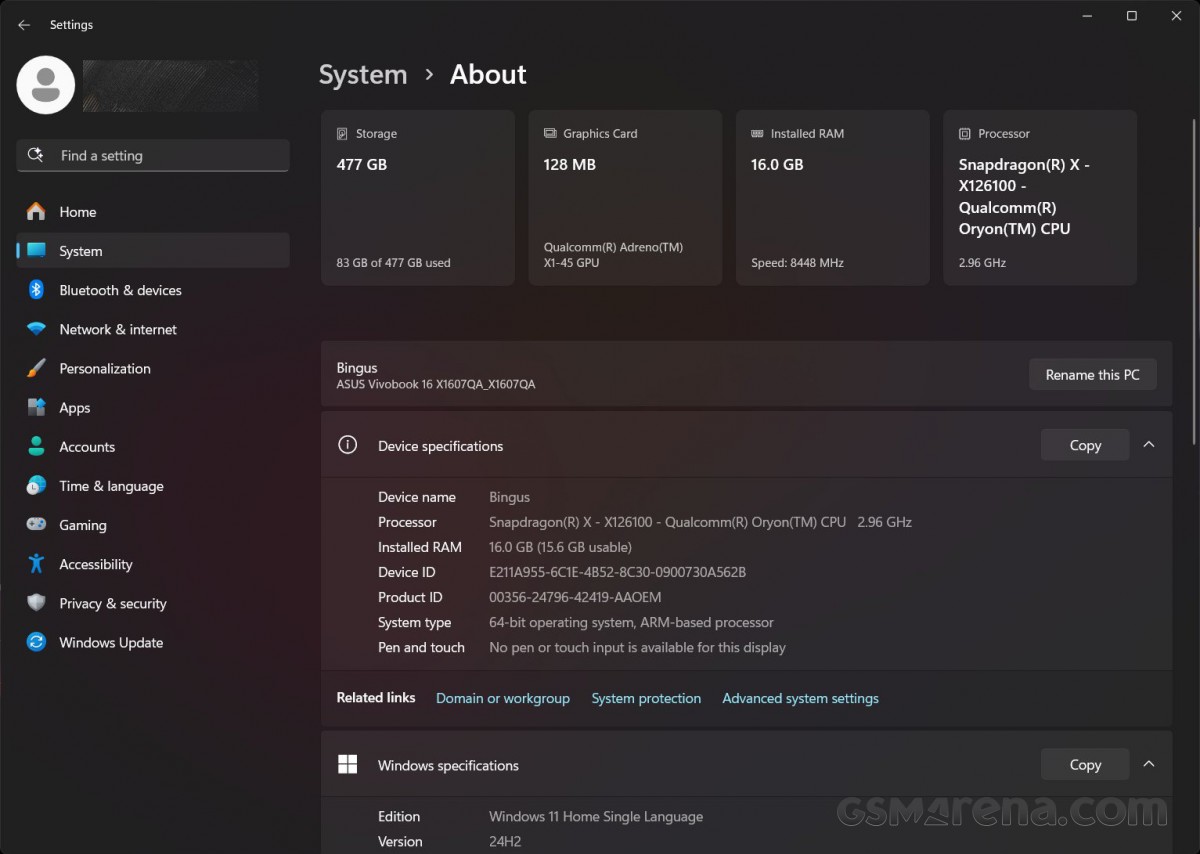Viewport: 1200px width, 854px height.
Task: Open Privacy & security settings
Action: tap(112, 603)
